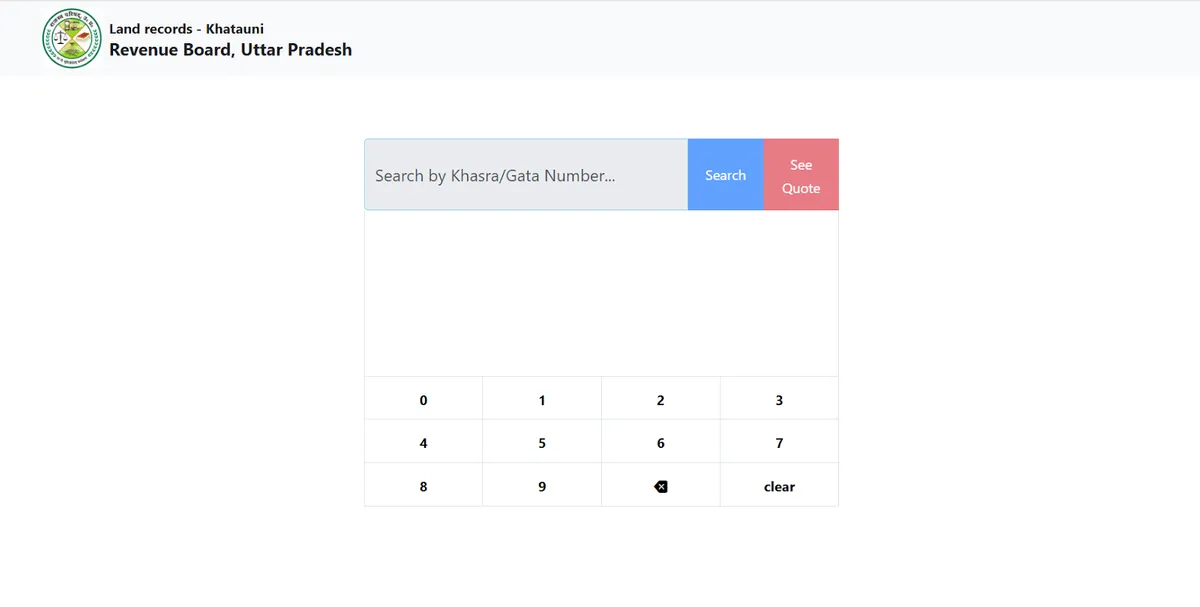The width and height of the screenshot is (1200, 607).
Task: Click the Khasra/Gata Number search field
Action: tap(526, 175)
